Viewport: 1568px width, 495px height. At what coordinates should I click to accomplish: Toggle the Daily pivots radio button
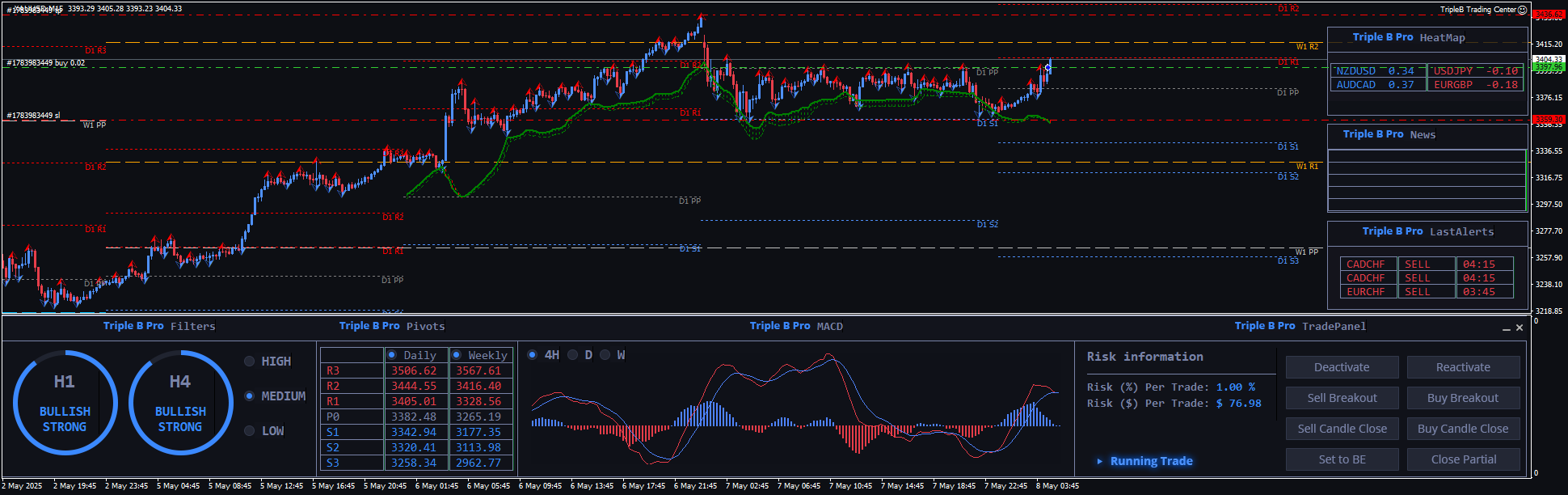(x=392, y=355)
